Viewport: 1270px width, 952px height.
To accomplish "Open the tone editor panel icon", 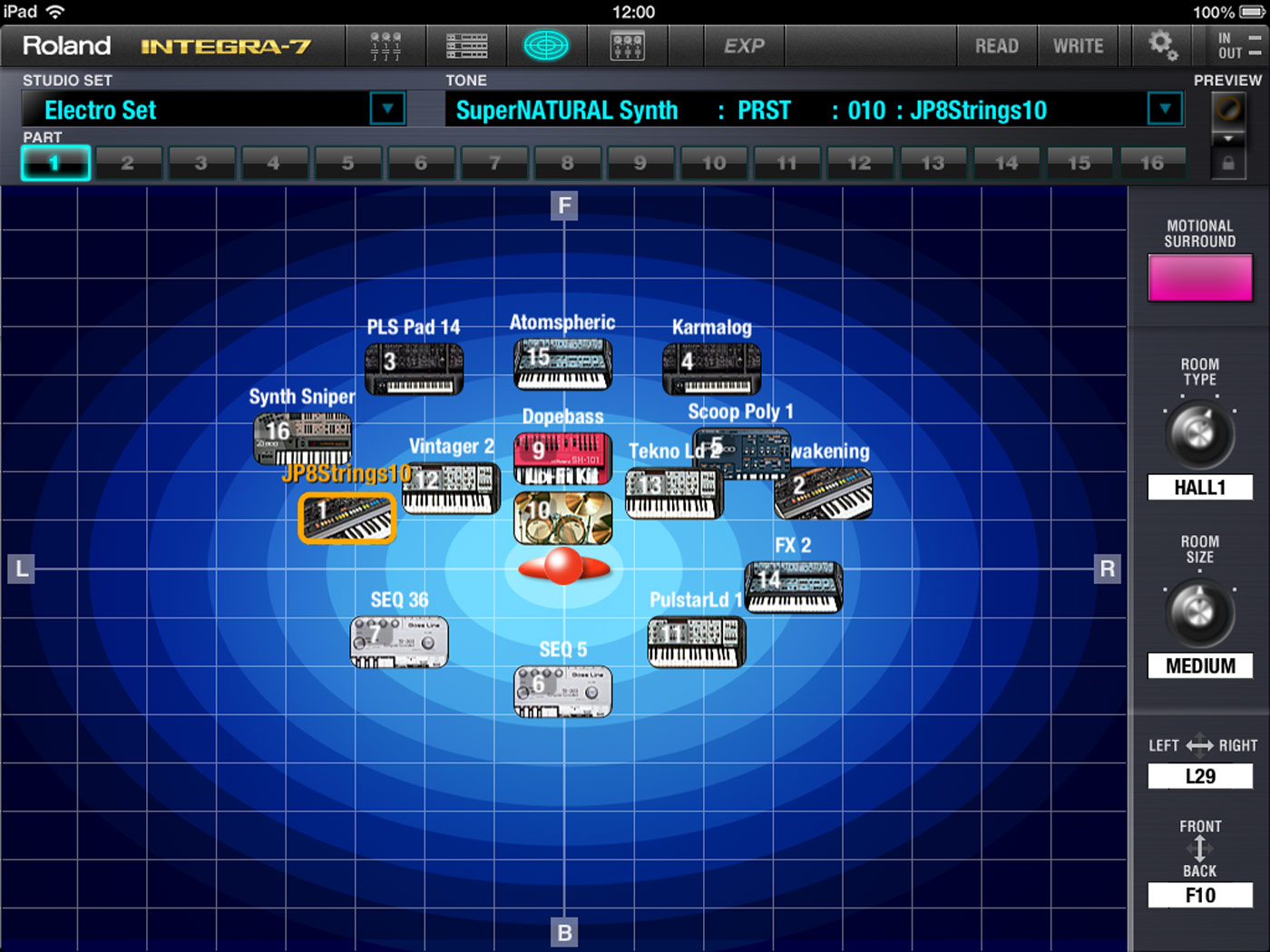I will pos(627,45).
